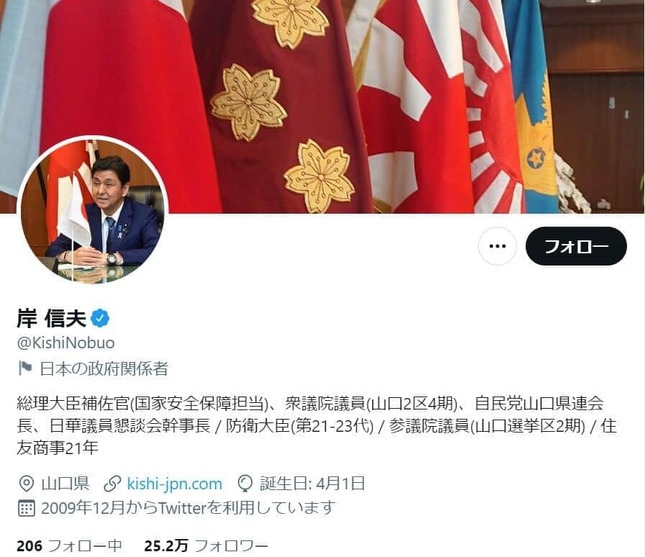
Task: Click the 山口県 location text
Action: click(x=65, y=484)
